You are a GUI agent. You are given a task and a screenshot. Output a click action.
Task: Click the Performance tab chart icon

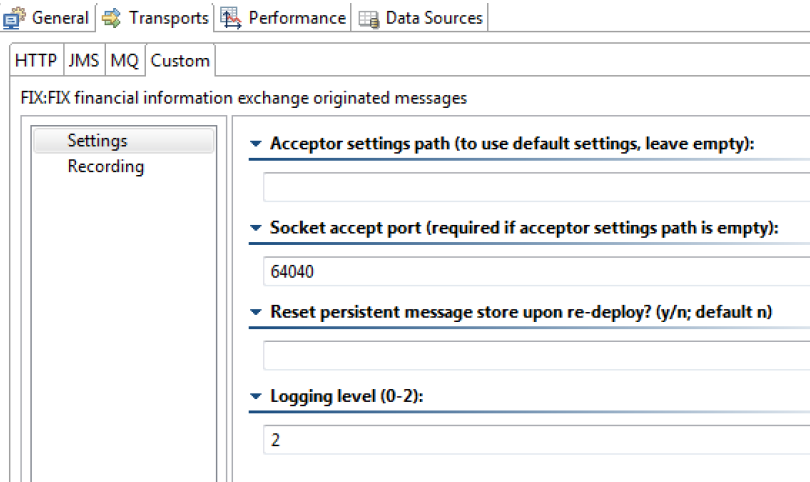point(231,18)
